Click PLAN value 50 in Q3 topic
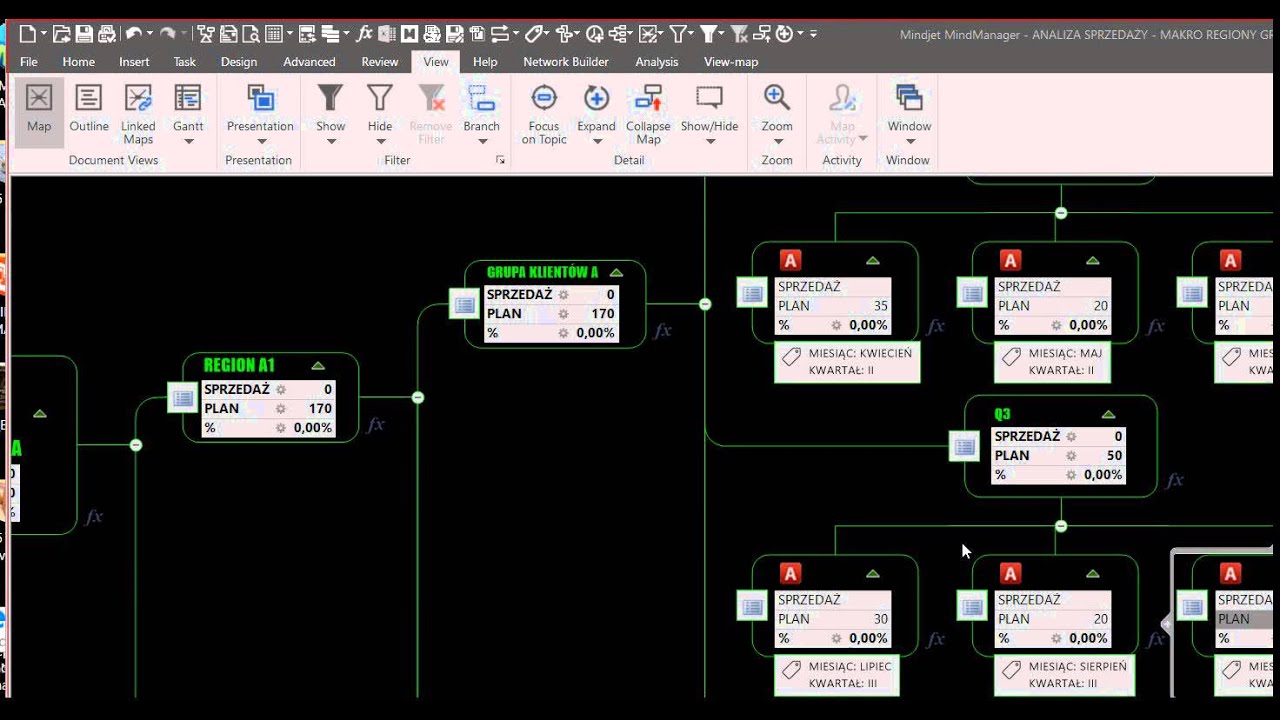Screen dimensions: 1280x720 (x=1114, y=455)
